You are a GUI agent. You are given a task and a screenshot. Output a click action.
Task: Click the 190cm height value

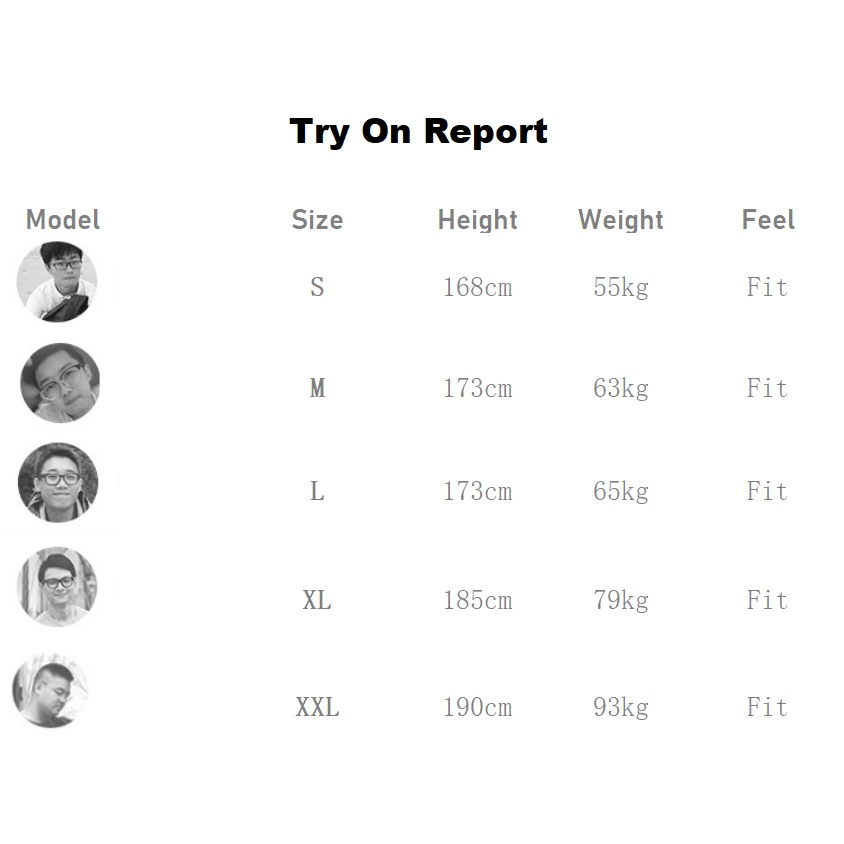click(x=477, y=708)
